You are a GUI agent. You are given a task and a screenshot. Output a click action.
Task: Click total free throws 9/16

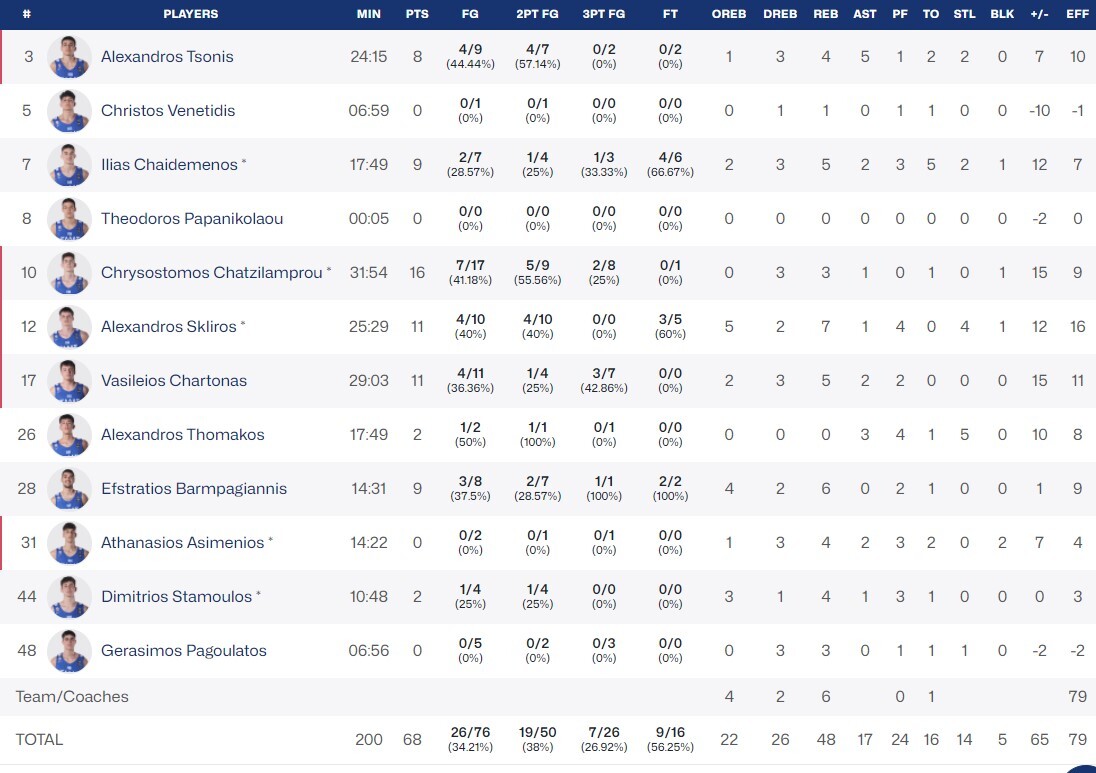click(670, 732)
